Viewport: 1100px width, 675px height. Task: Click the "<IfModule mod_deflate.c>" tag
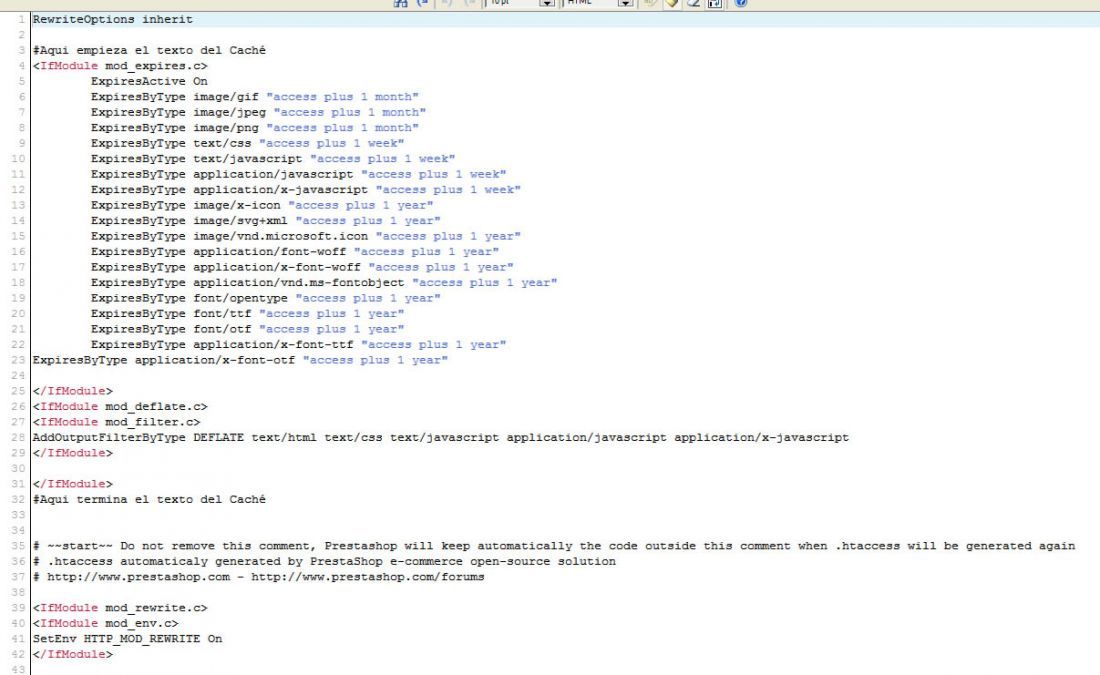(120, 406)
